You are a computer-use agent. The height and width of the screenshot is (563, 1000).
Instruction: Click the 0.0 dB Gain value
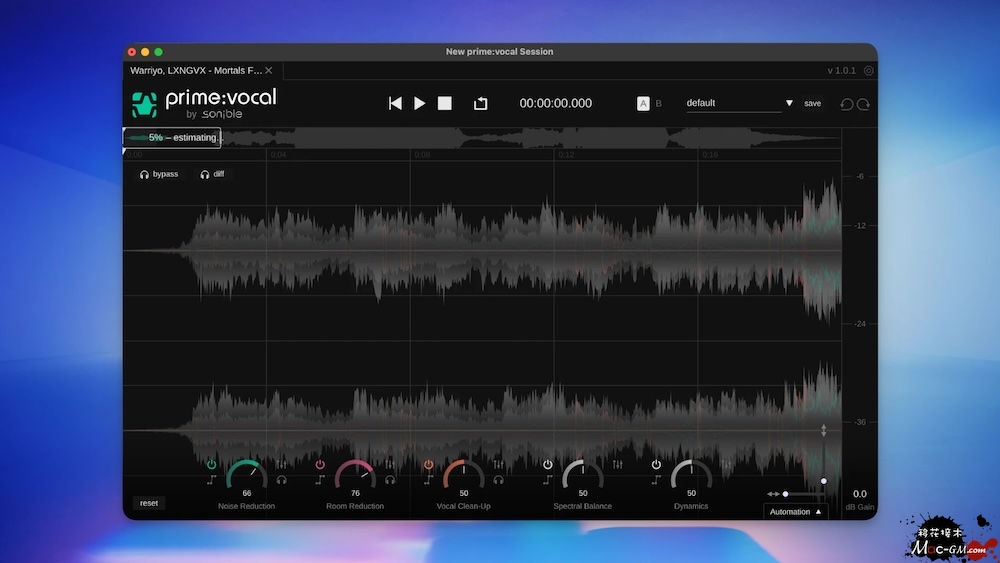point(859,494)
